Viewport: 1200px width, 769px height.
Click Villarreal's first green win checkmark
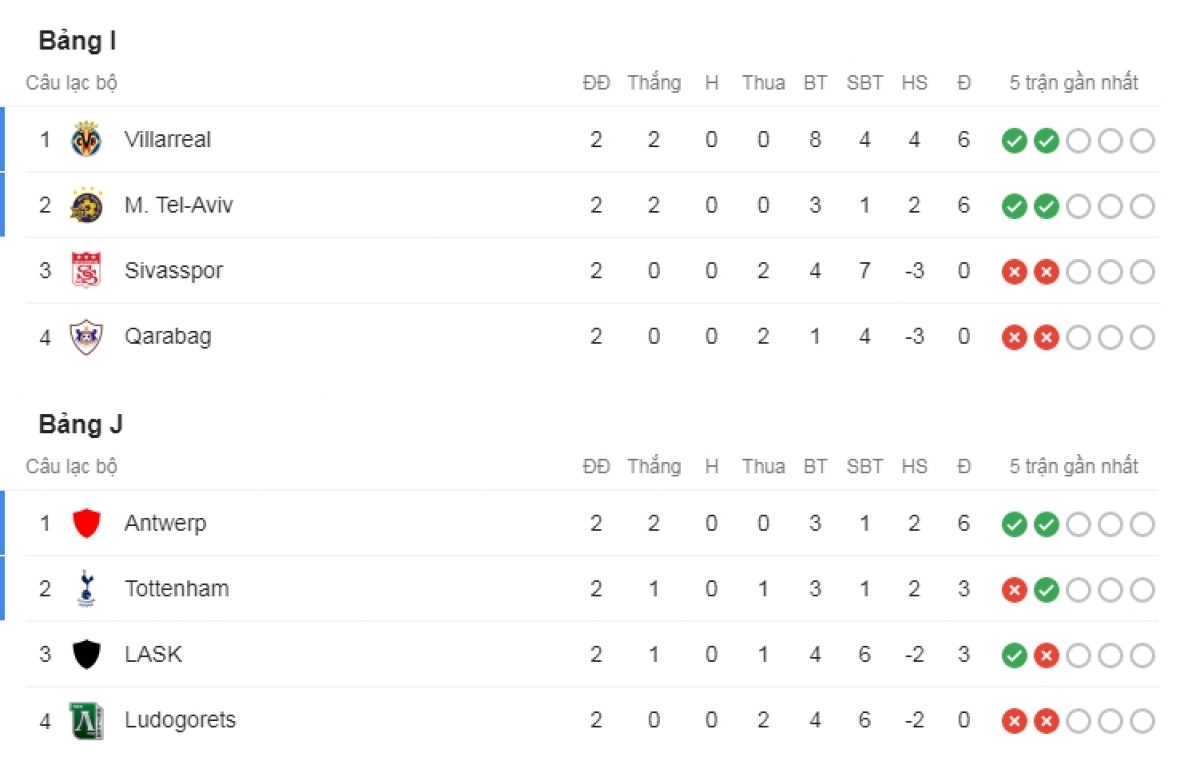pos(1014,141)
